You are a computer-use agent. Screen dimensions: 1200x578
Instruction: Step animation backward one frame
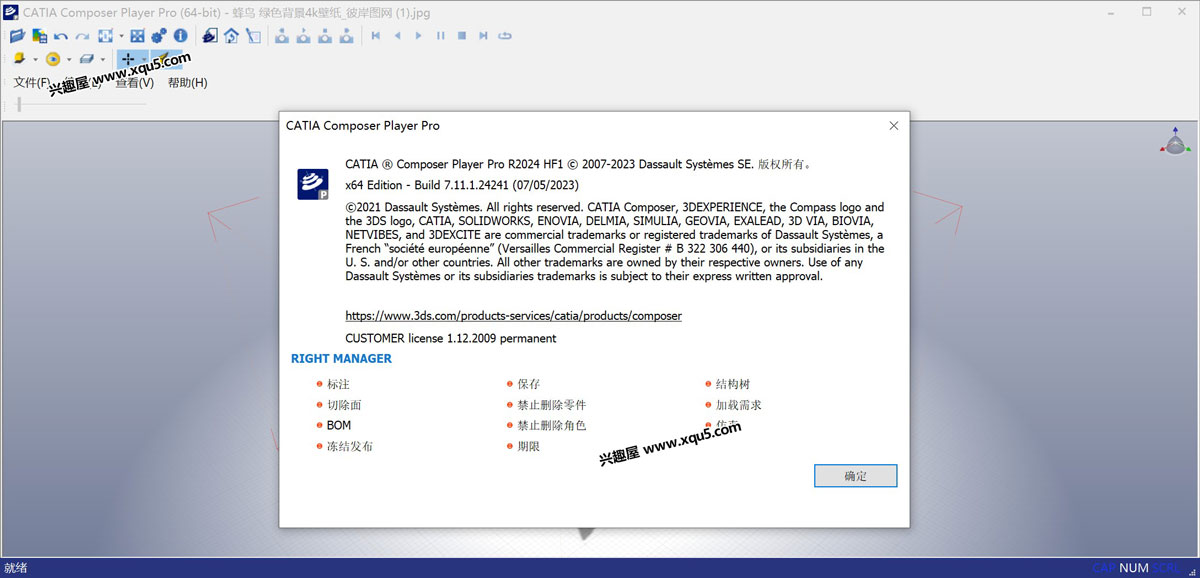coord(397,36)
